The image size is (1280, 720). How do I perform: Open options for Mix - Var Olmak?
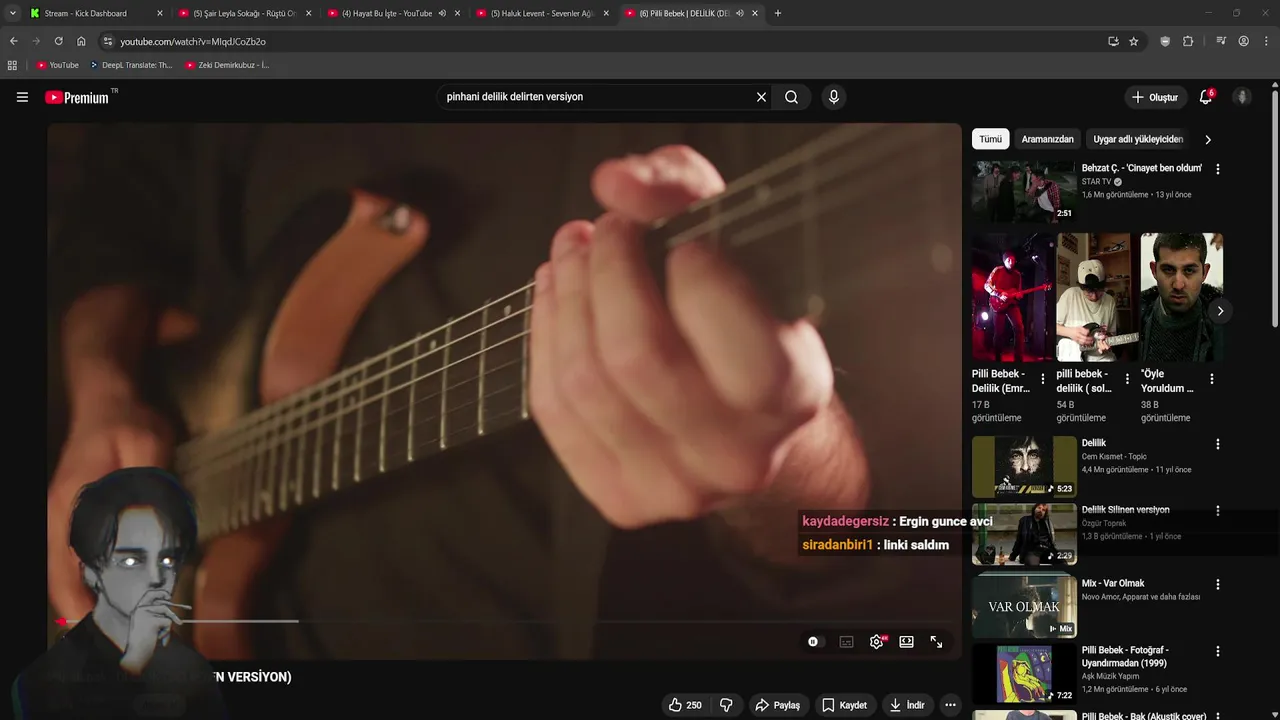1217,584
